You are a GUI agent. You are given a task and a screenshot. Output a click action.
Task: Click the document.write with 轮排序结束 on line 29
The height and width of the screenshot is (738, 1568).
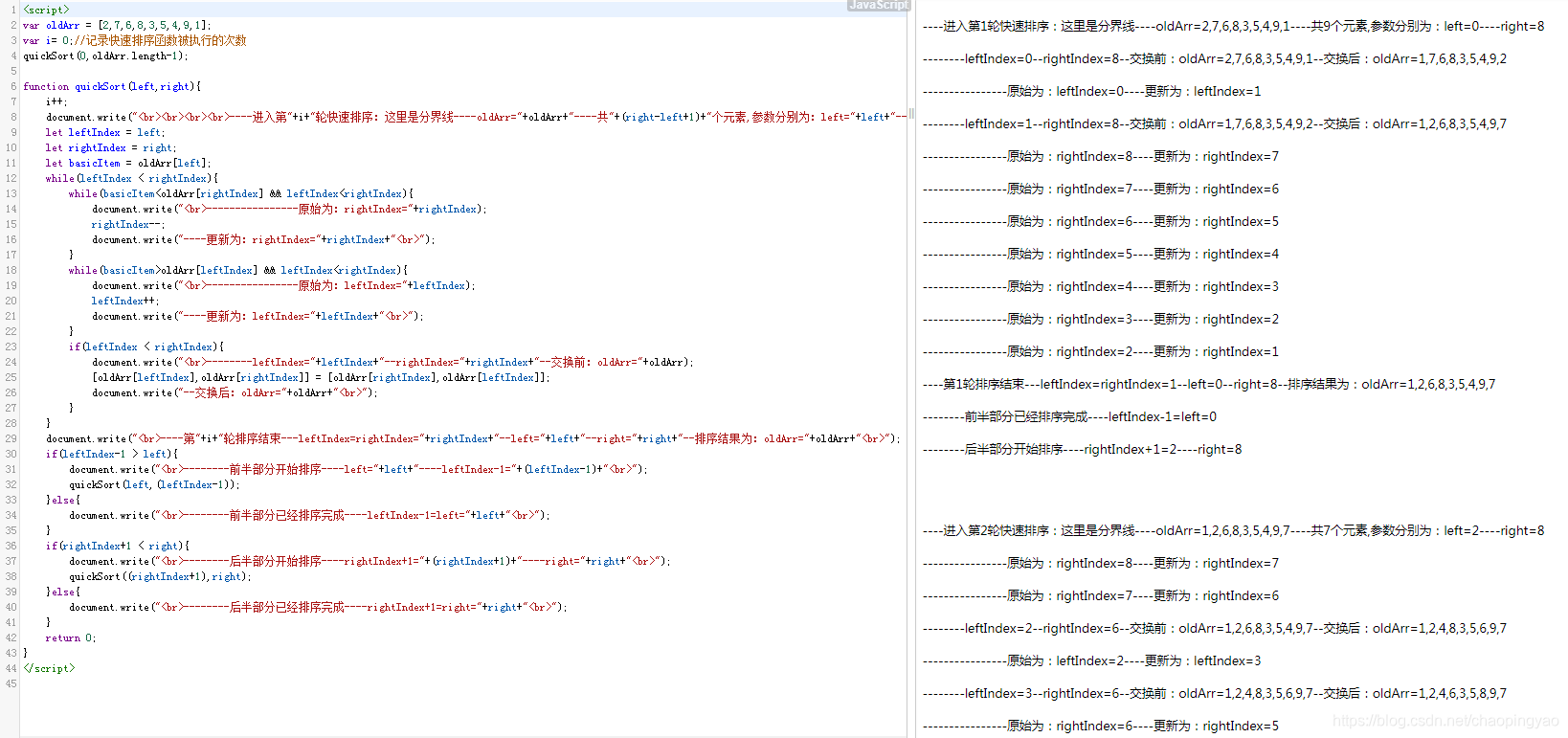click(474, 438)
